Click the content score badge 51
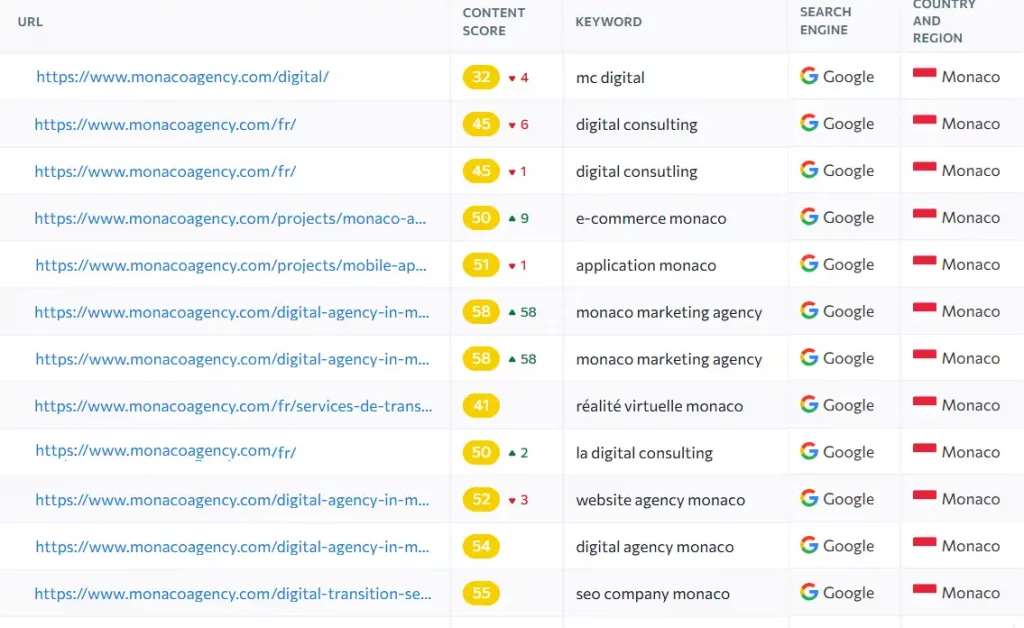The height and width of the screenshot is (628, 1024). (481, 265)
